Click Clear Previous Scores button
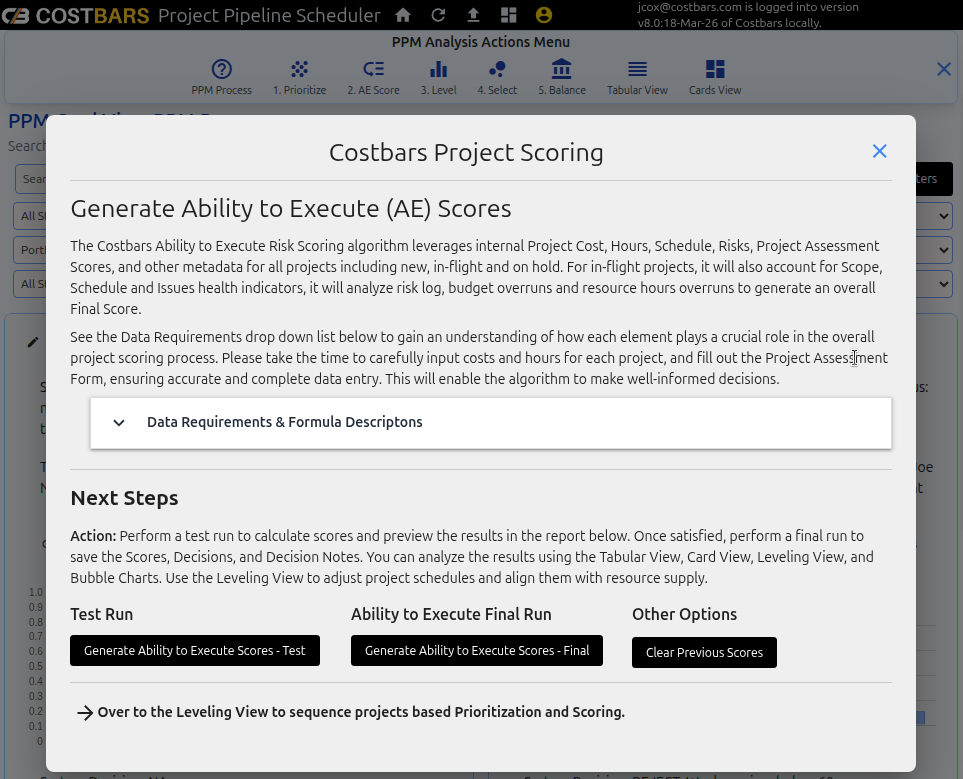The height and width of the screenshot is (779, 963). (x=704, y=652)
